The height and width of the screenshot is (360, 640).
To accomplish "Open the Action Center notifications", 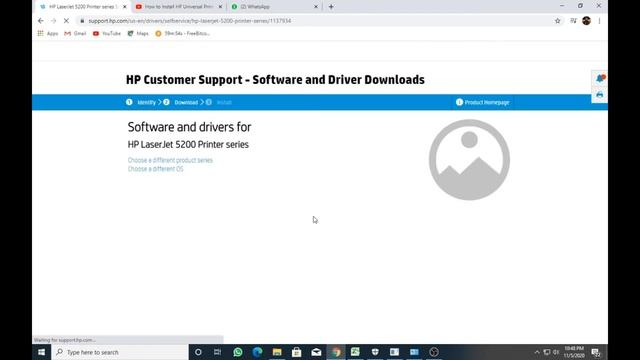I will pos(596,352).
